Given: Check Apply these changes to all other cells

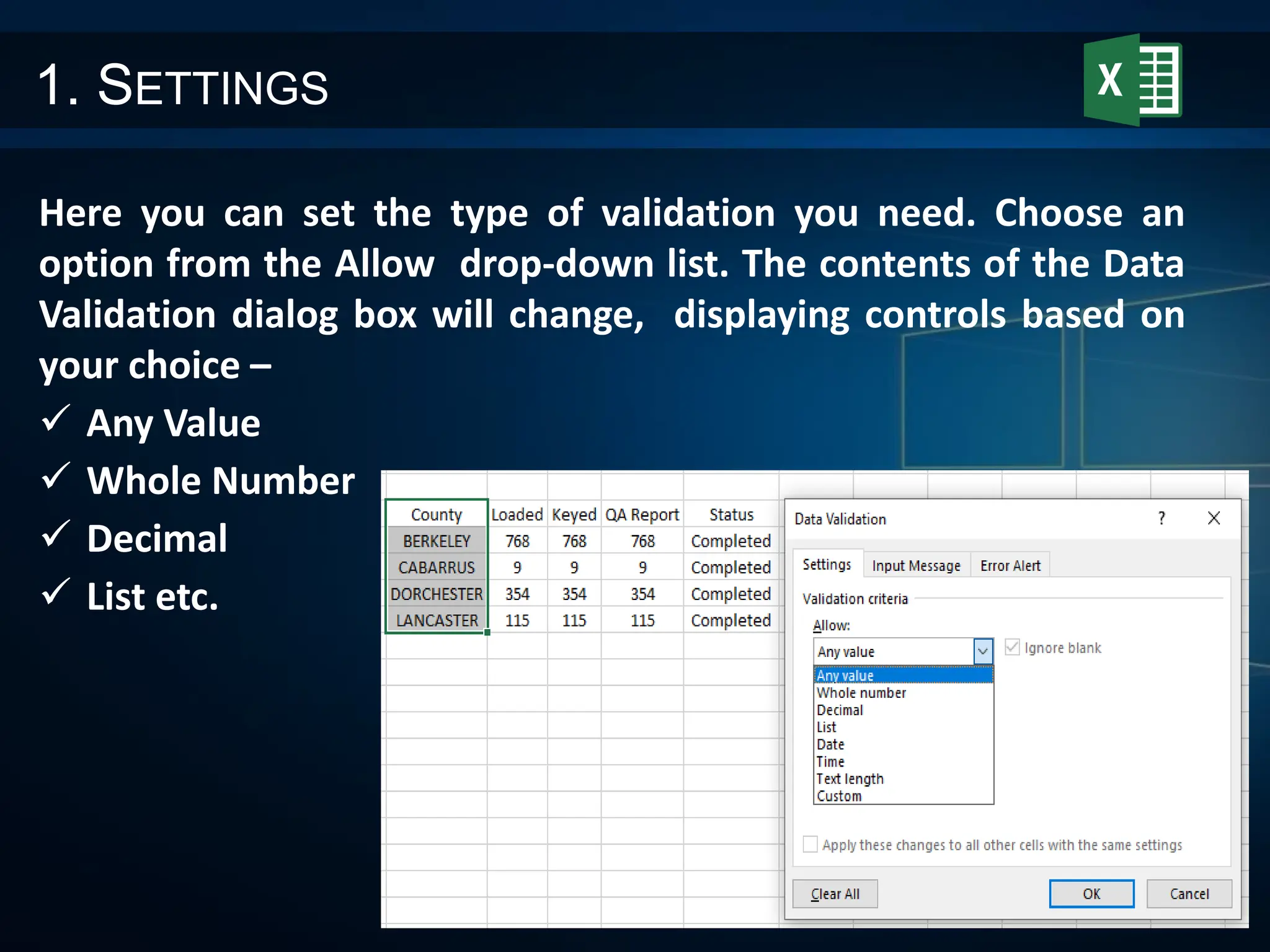Looking at the screenshot, I should (x=810, y=844).
